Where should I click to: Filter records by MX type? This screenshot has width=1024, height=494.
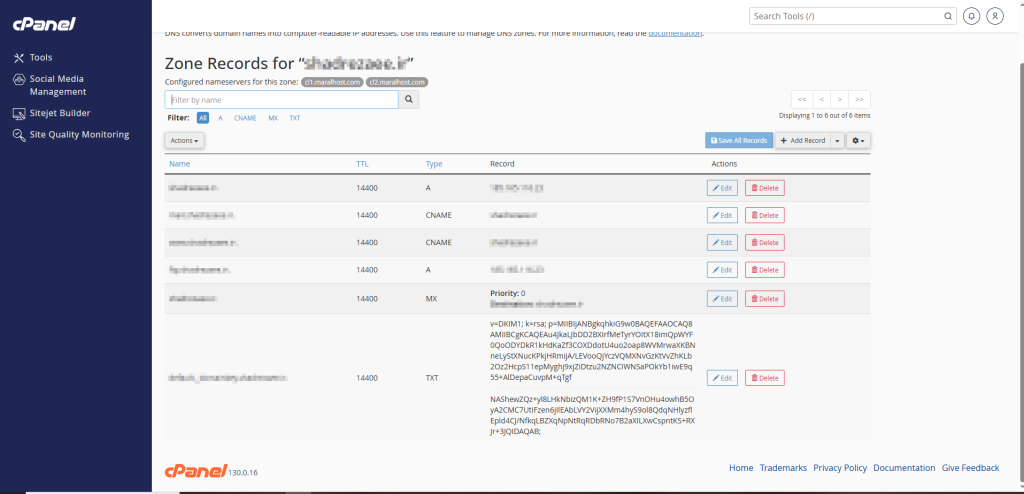(273, 118)
